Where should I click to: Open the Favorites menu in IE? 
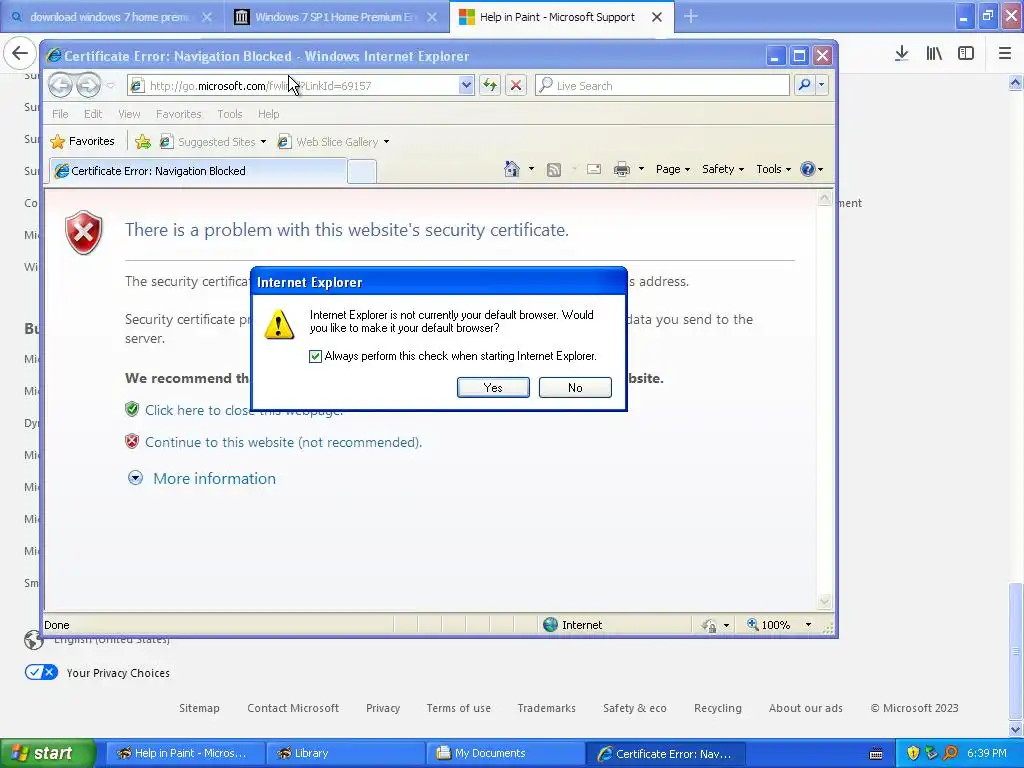click(178, 114)
